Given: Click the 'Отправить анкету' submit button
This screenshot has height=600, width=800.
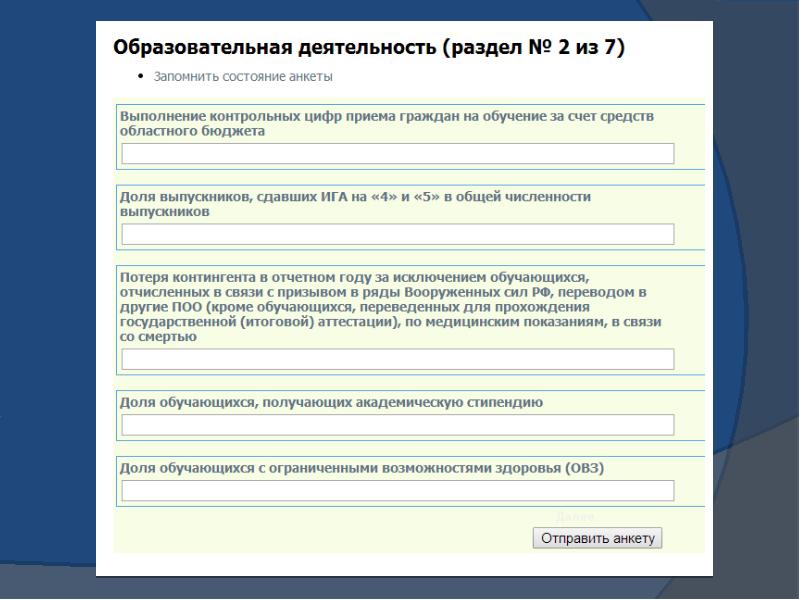Looking at the screenshot, I should click(x=597, y=538).
